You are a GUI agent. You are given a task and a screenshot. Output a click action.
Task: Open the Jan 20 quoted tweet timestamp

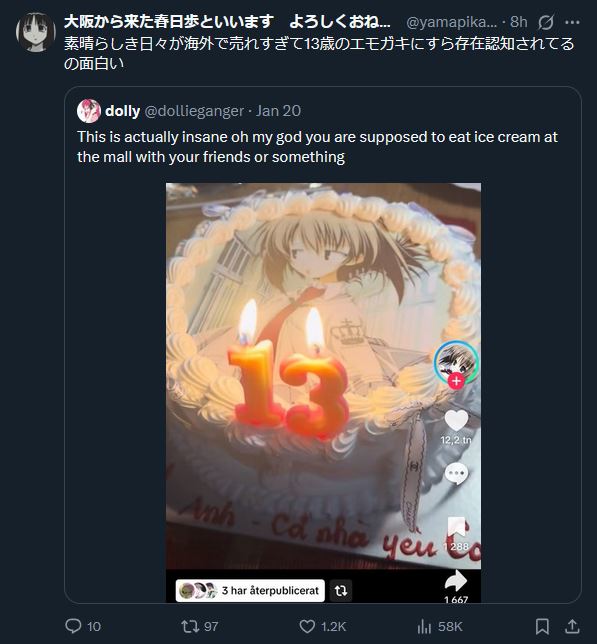tap(278, 111)
